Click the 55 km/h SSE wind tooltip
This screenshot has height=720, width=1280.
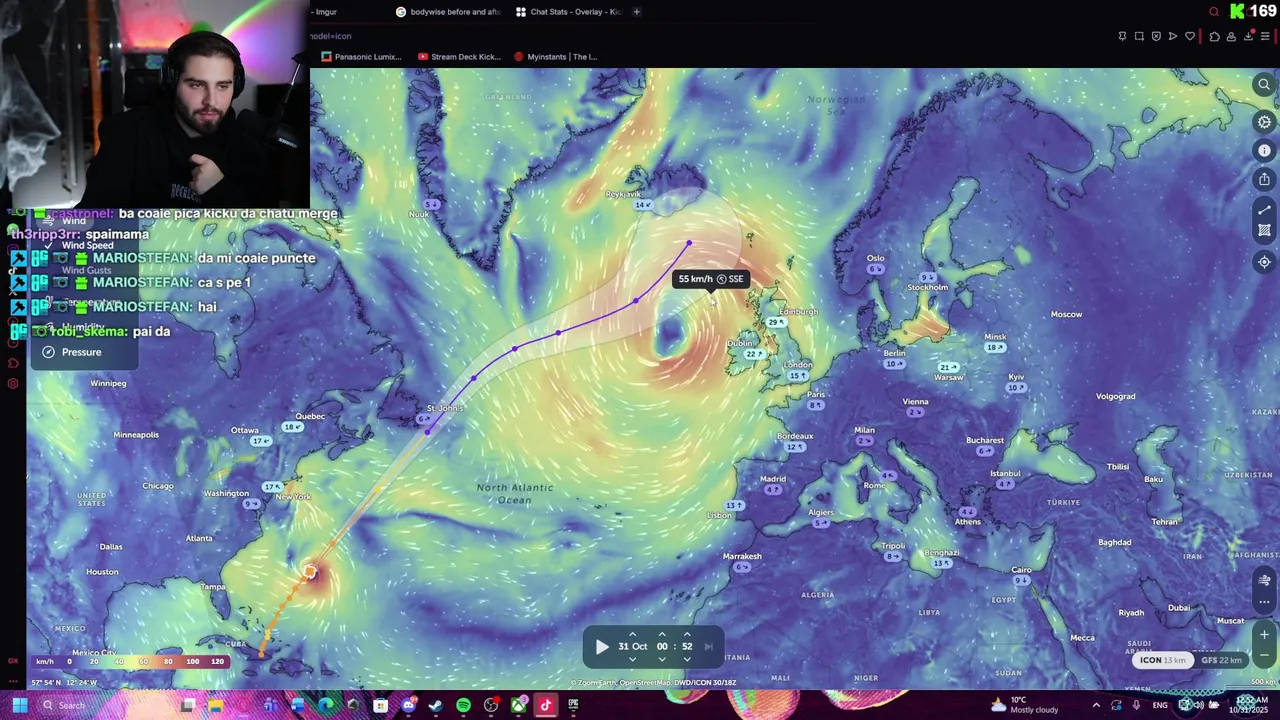tap(711, 279)
